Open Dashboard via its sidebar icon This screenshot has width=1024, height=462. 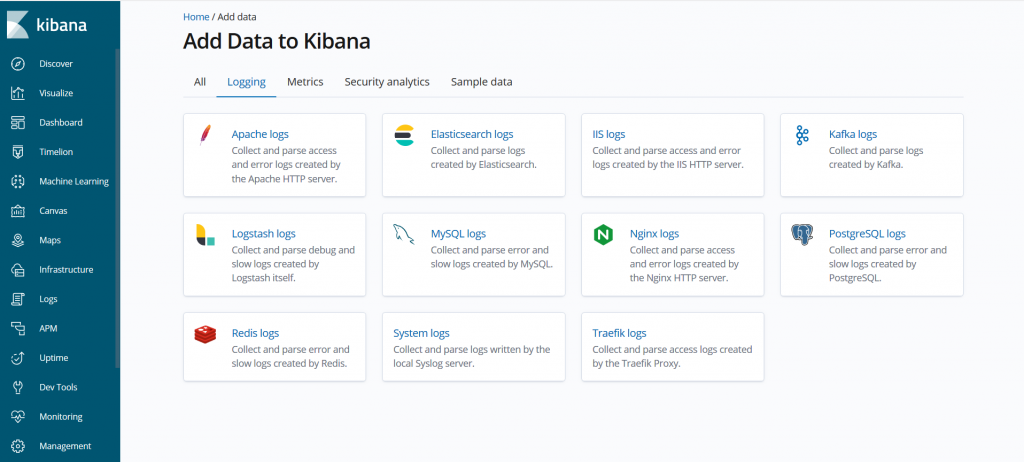18,122
